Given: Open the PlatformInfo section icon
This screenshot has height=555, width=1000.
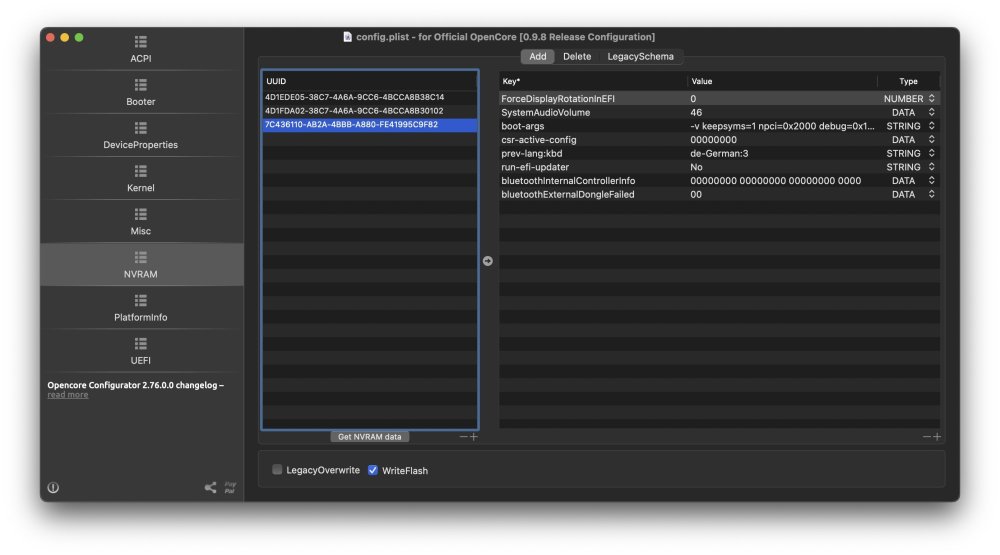Looking at the screenshot, I should 140,301.
